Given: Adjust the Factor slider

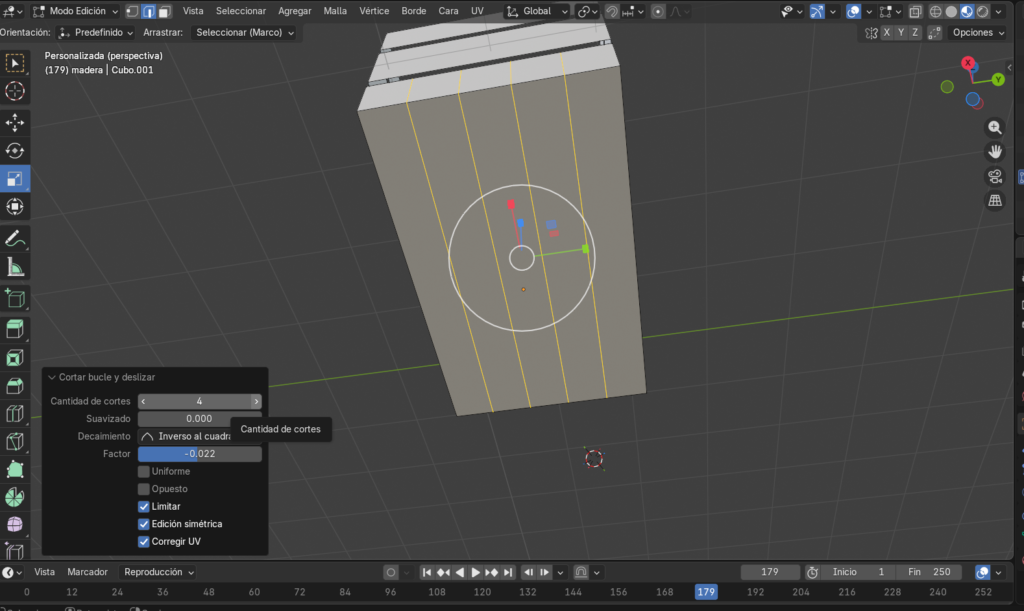Looking at the screenshot, I should 200,454.
